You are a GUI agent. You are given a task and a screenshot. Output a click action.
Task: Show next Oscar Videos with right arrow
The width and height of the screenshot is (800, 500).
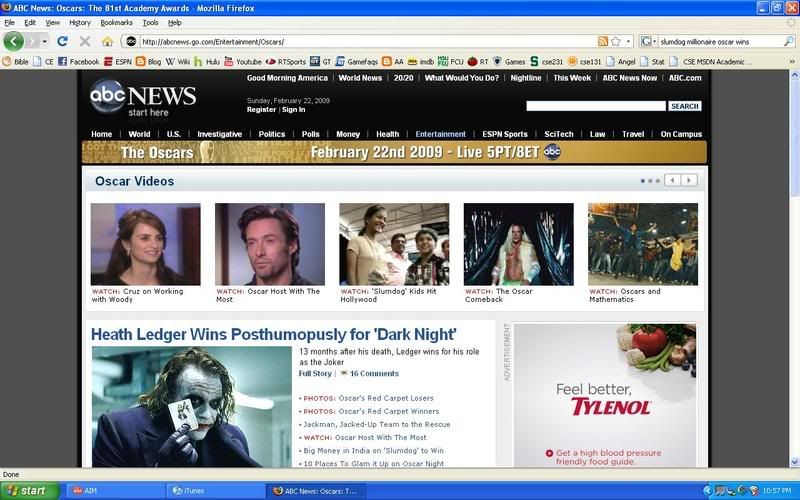[x=689, y=180]
